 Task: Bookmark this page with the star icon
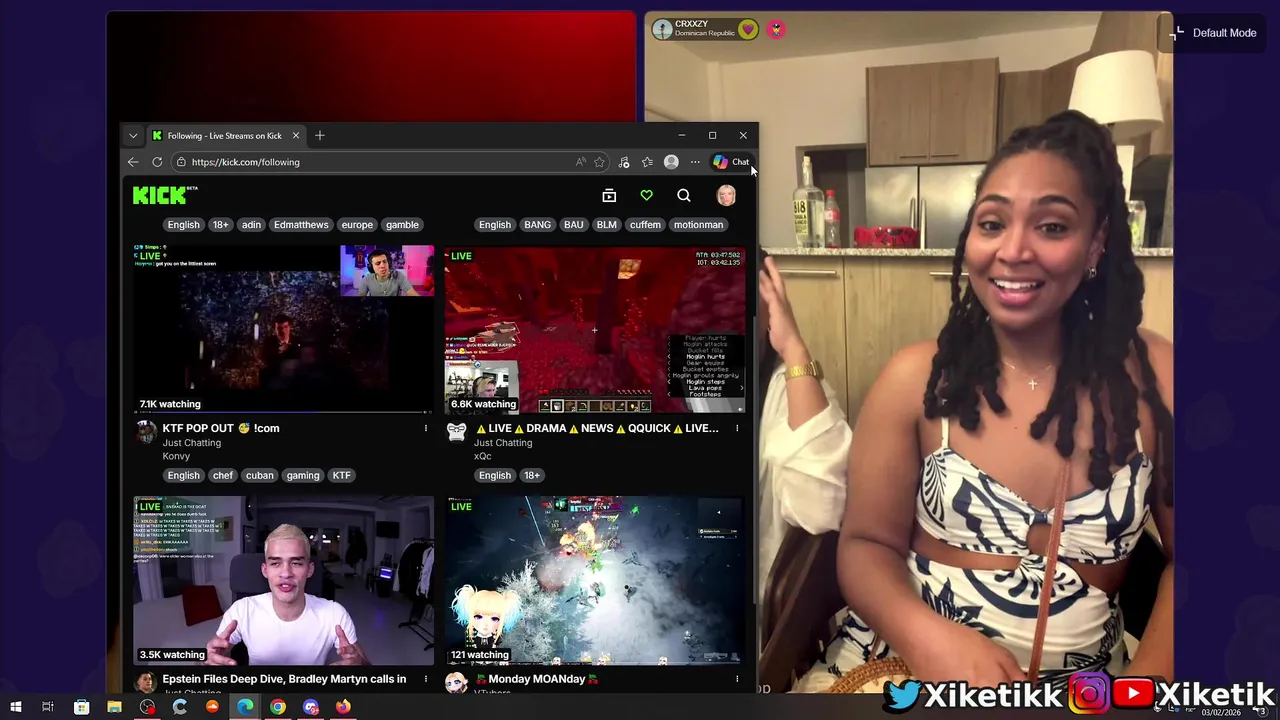599,162
